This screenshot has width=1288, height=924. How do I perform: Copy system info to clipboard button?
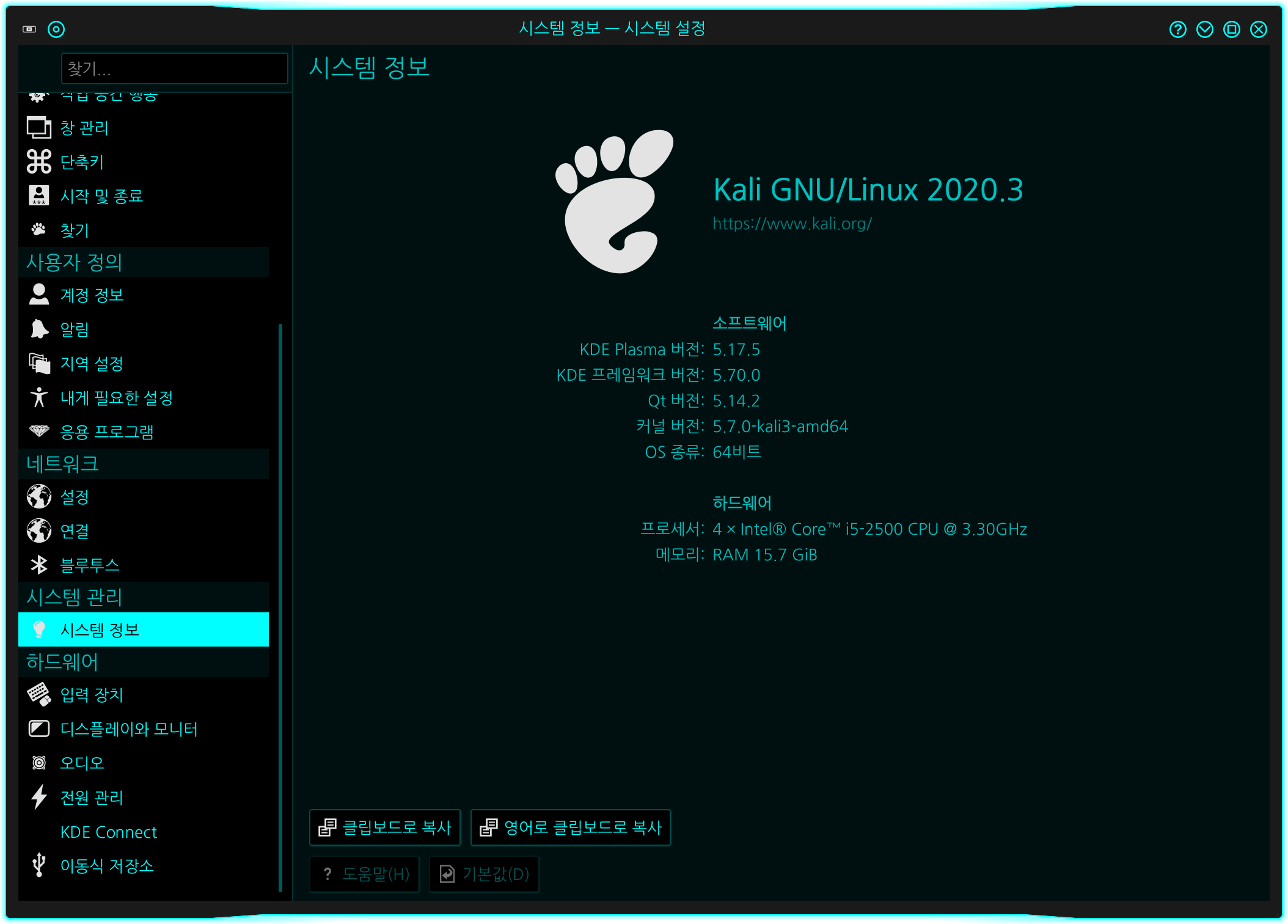click(385, 827)
